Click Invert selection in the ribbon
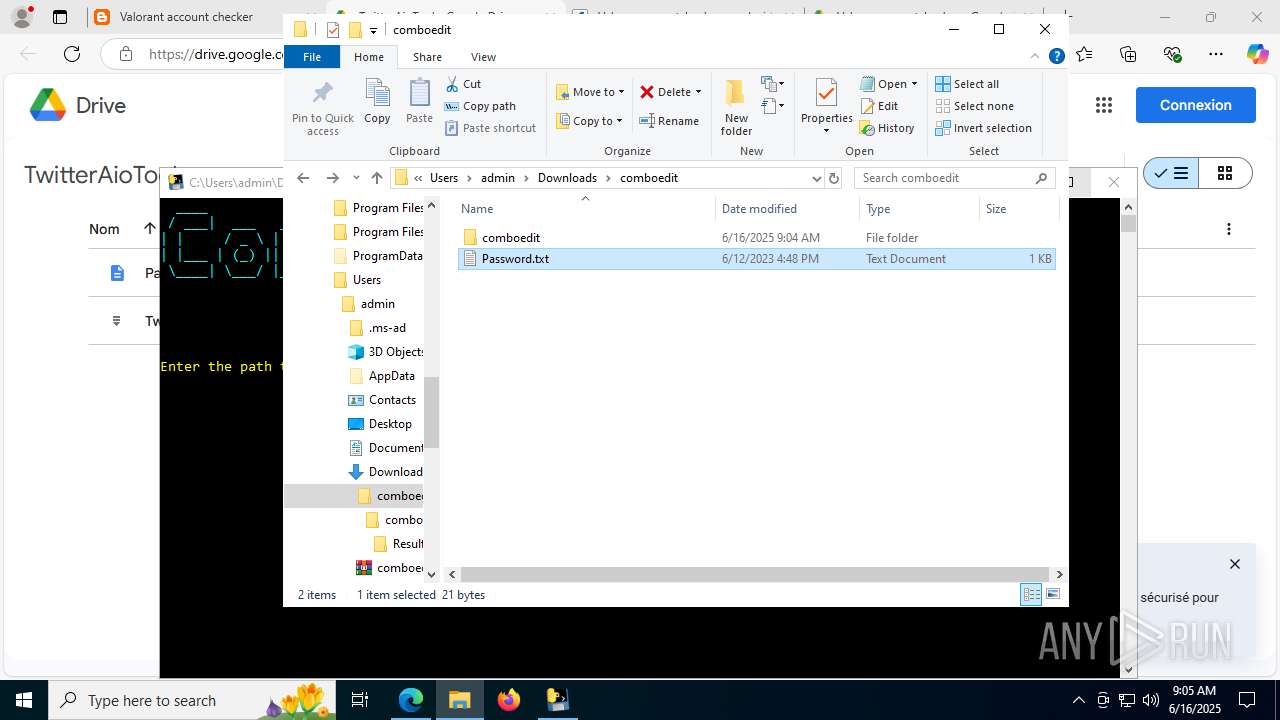Viewport: 1280px width, 720px height. coord(983,128)
